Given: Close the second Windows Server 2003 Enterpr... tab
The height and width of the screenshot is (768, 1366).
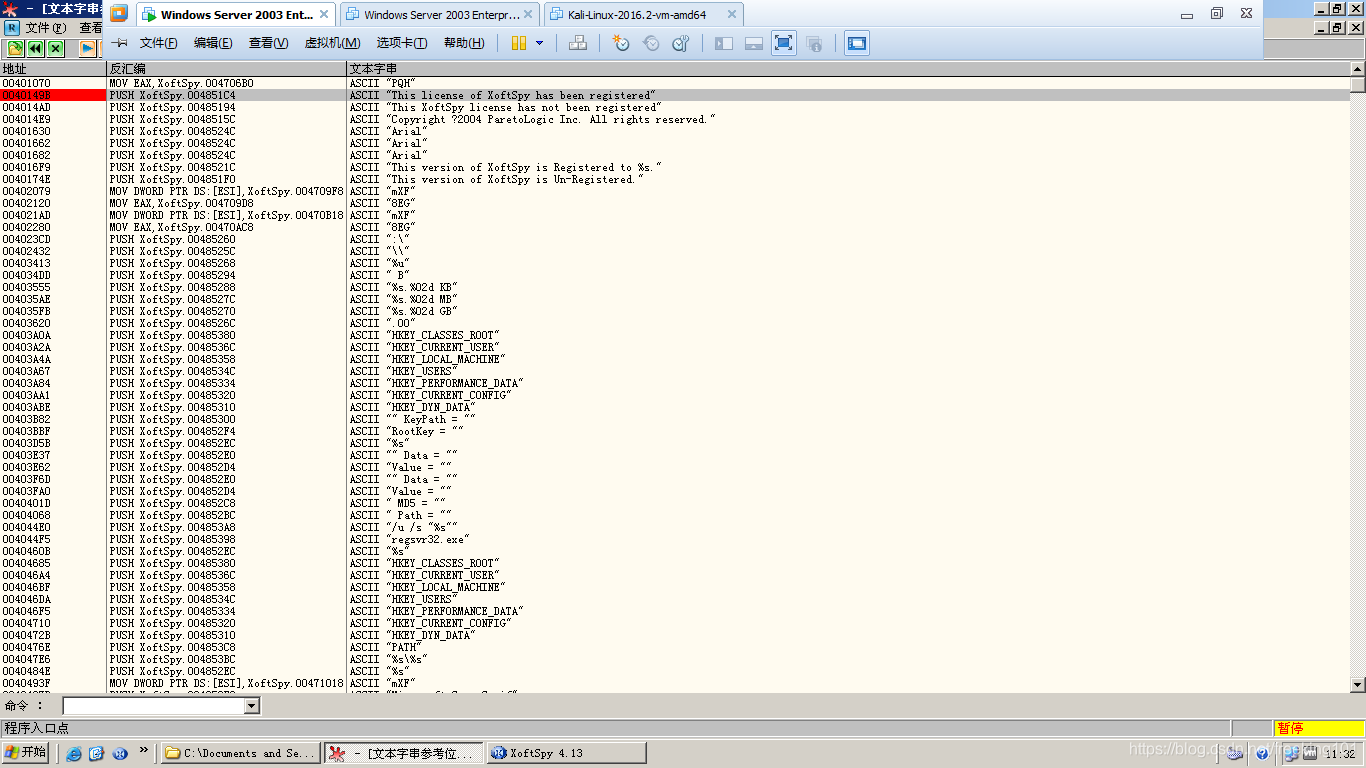Looking at the screenshot, I should tap(530, 15).
